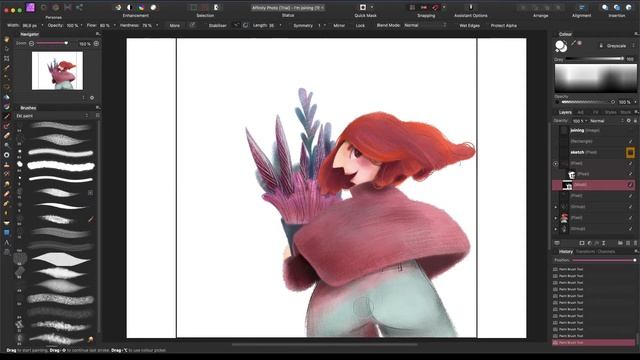Open the Export persona
The image size is (640, 360).
pyautogui.click(x=80, y=7)
